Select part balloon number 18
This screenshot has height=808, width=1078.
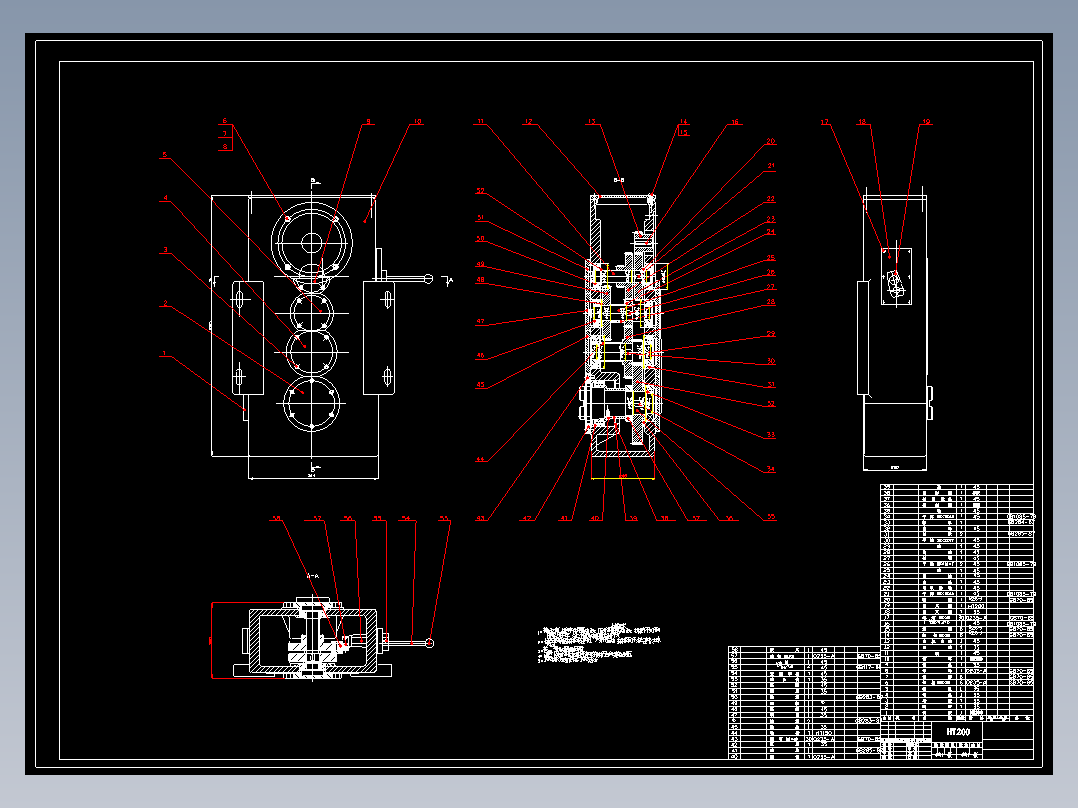pyautogui.click(x=862, y=122)
